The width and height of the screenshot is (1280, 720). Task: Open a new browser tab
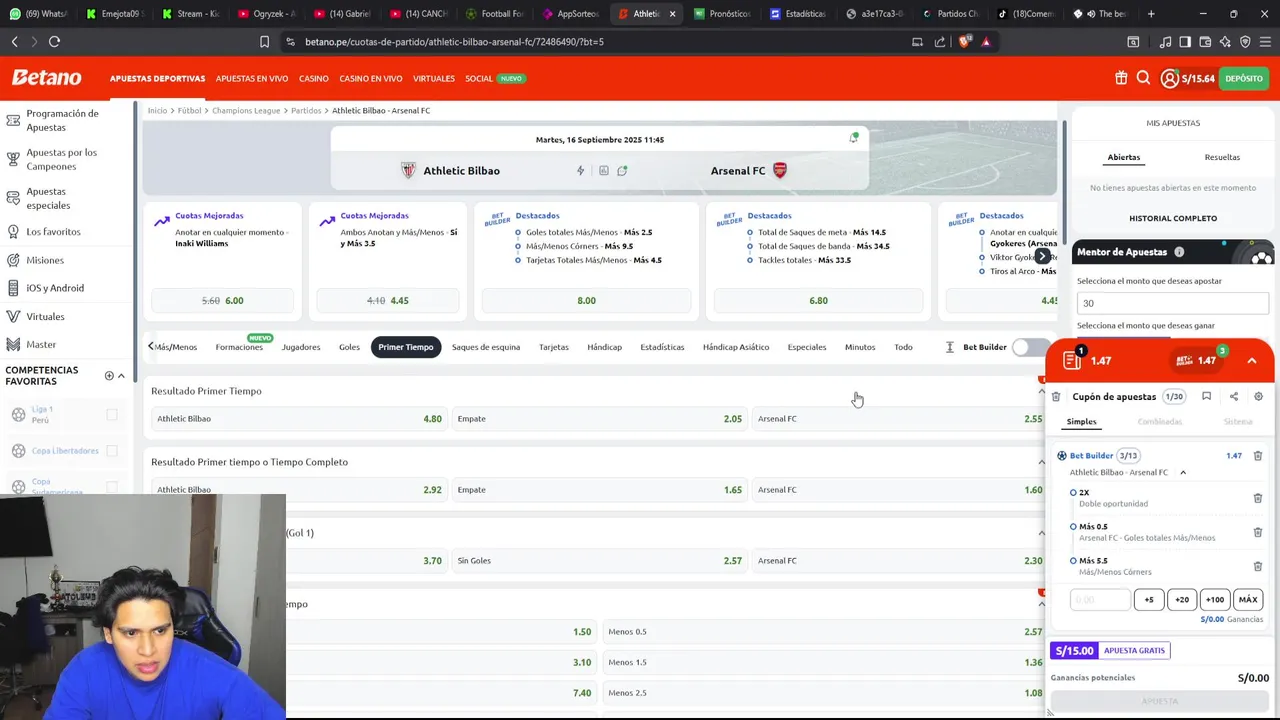(1151, 14)
